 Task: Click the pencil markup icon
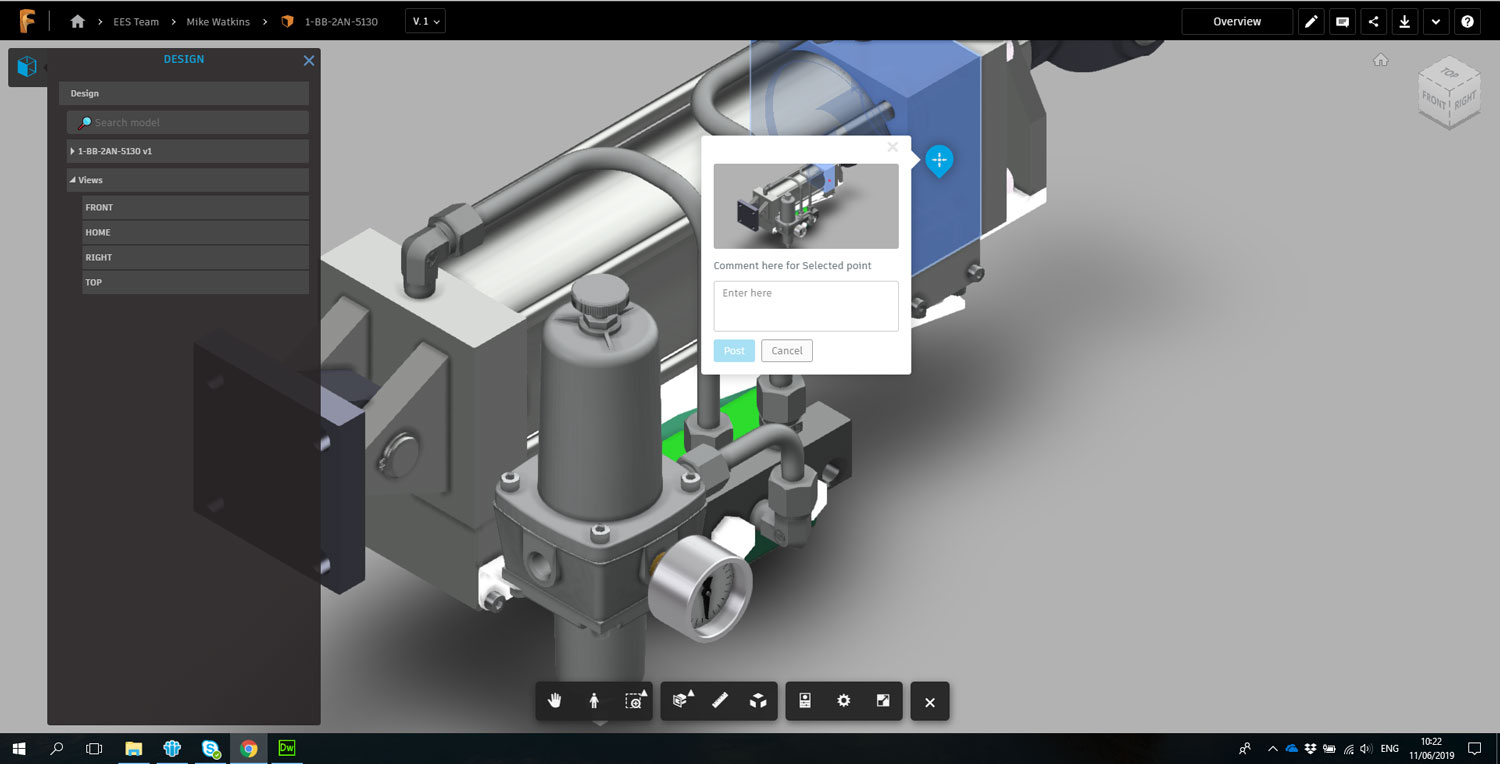coord(1311,21)
